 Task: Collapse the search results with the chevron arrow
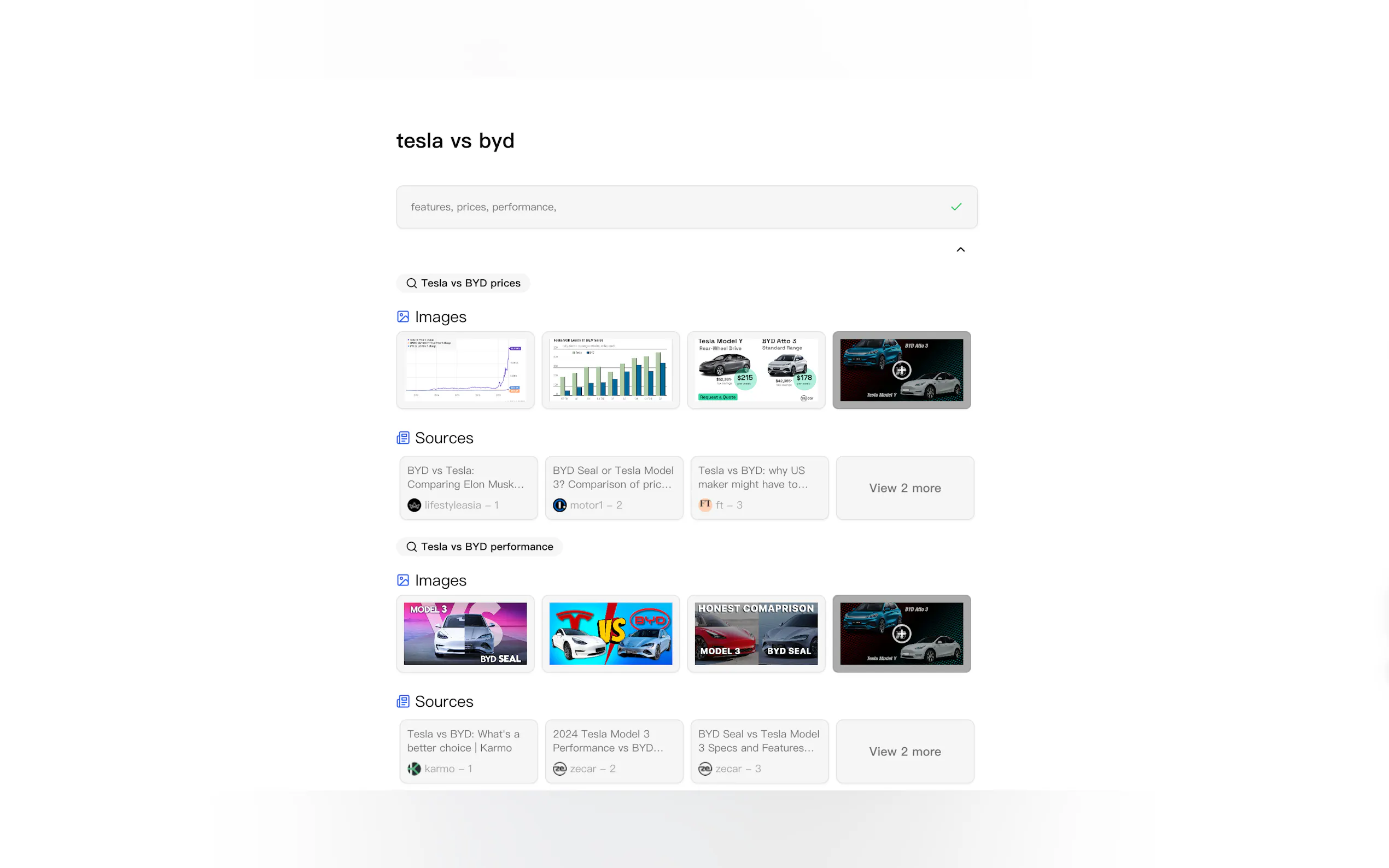[x=960, y=250]
